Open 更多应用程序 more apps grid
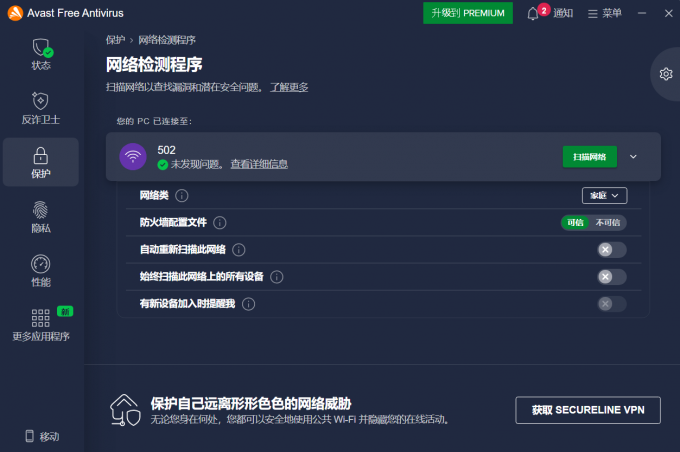 pos(41,324)
